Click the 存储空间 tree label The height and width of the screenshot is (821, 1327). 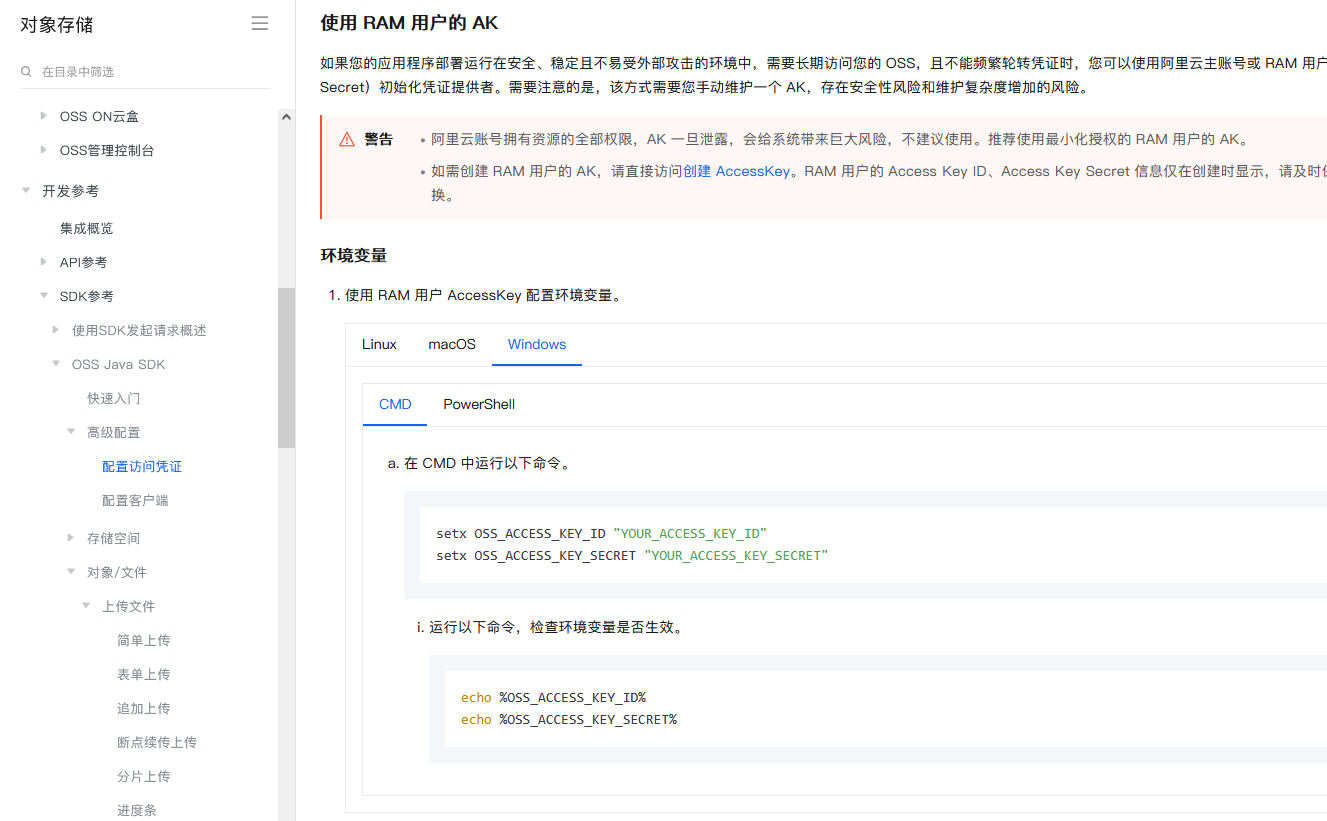tap(113, 538)
